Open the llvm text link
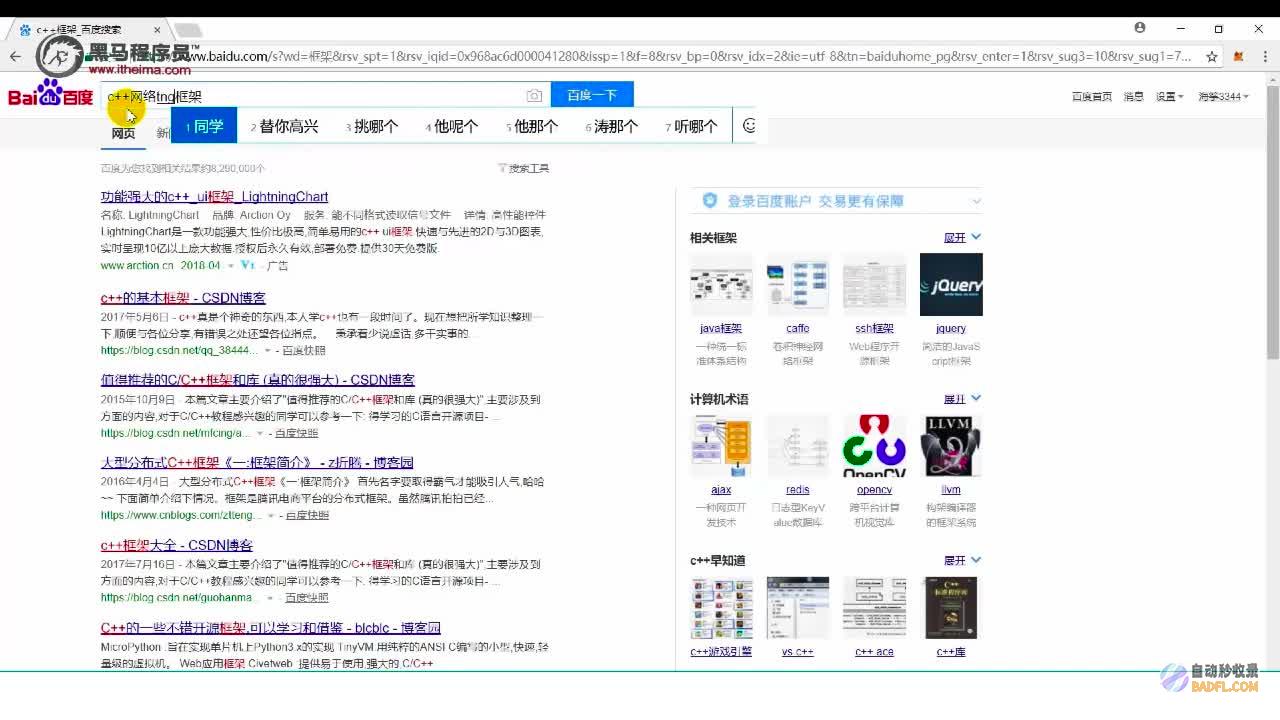The width and height of the screenshot is (1280, 720). 951,490
